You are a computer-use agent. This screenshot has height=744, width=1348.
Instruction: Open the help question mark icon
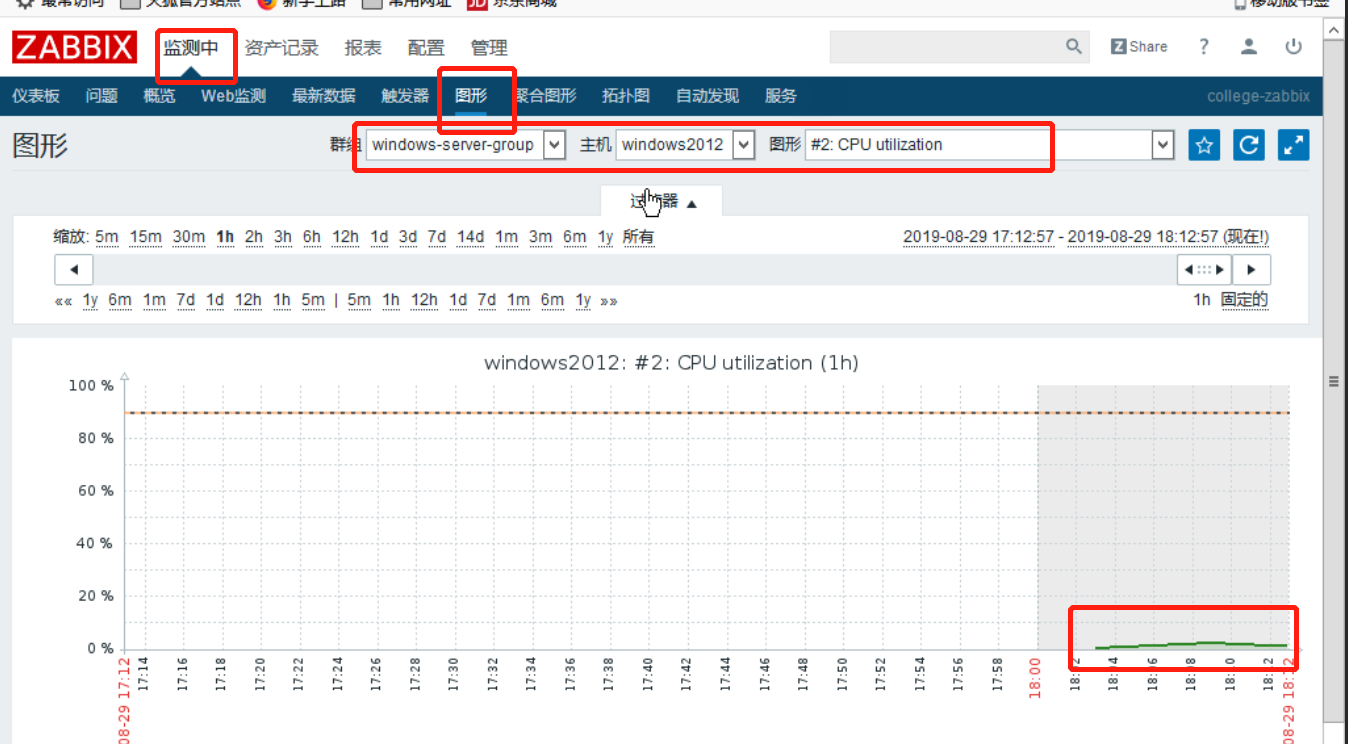coord(1204,46)
